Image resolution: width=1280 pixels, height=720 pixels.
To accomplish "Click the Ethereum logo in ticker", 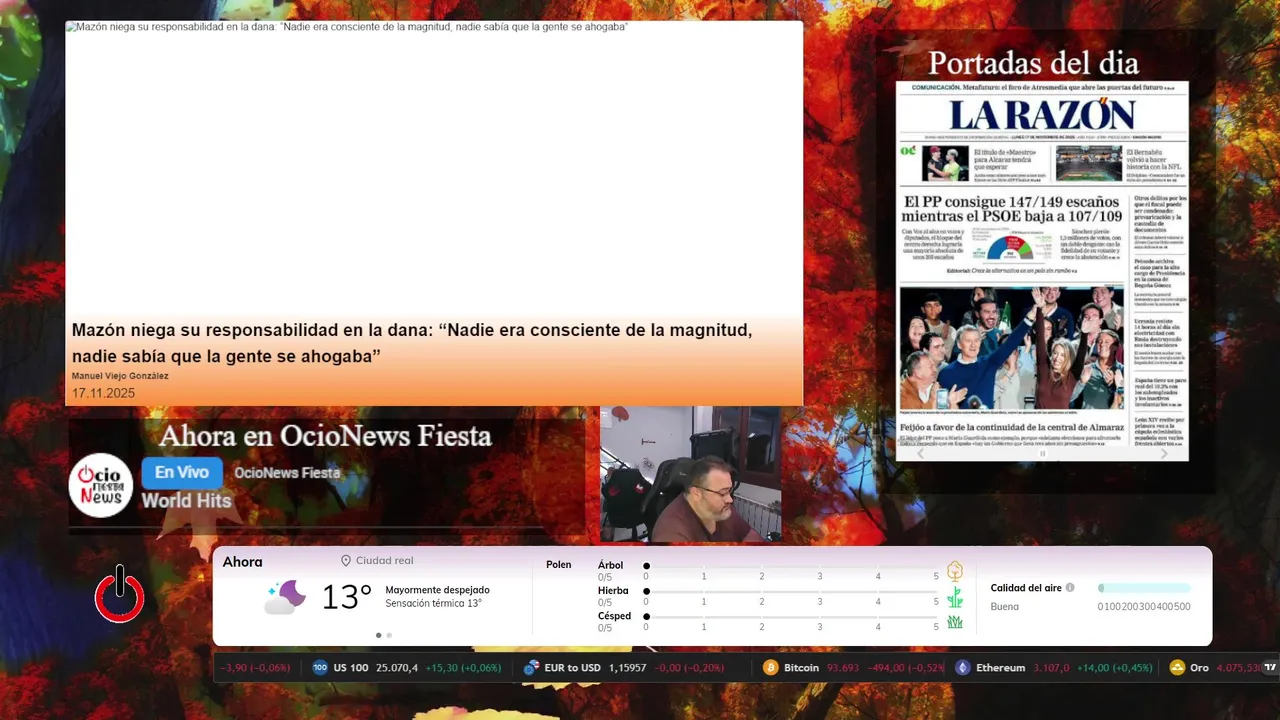I will 962,668.
